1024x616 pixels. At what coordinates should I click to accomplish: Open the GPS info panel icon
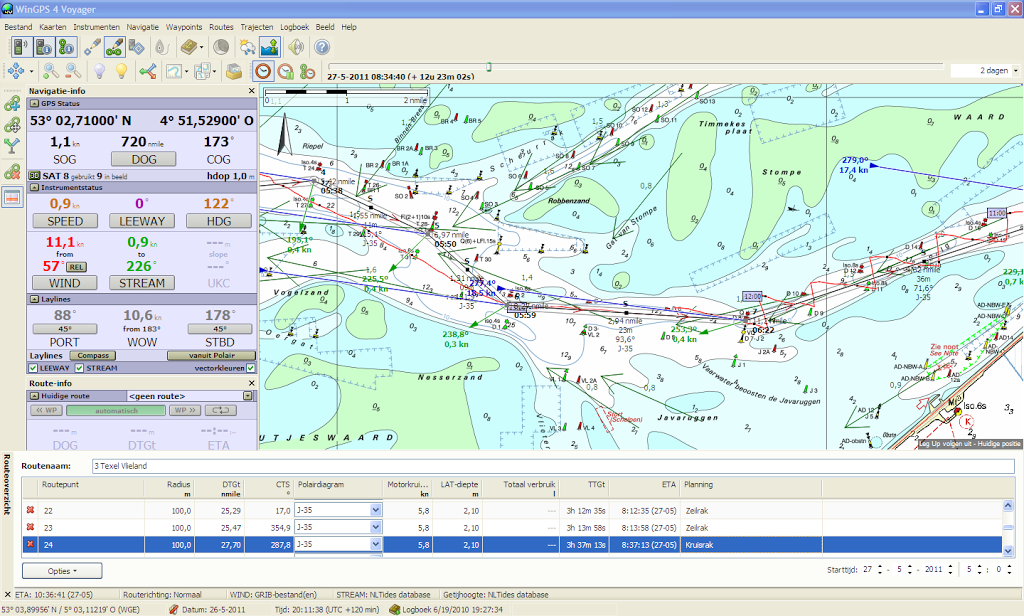[x=43, y=47]
